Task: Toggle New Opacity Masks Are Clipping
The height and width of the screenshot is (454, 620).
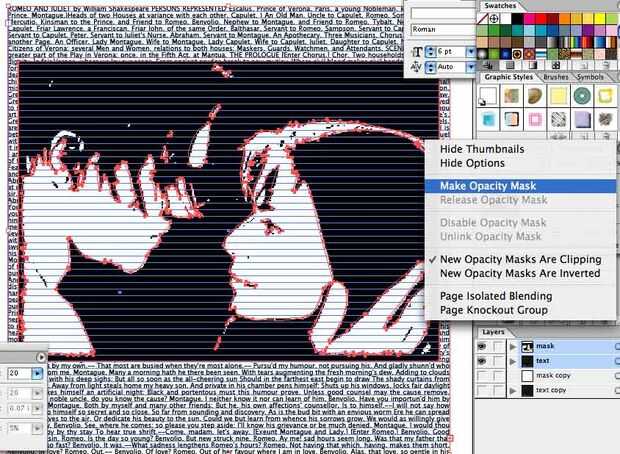Action: pos(520,259)
